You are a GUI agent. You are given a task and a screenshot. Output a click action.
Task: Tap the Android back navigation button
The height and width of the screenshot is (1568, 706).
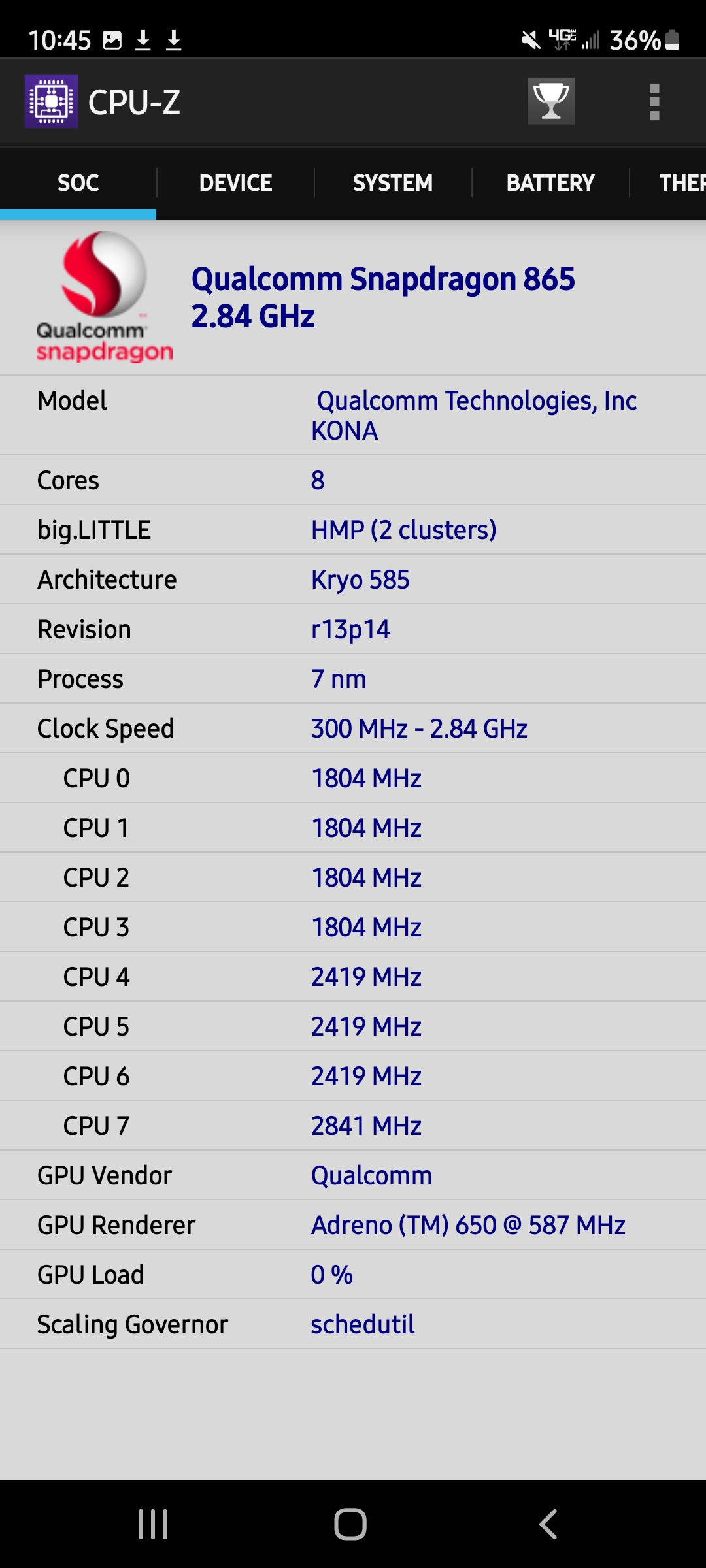point(548,1524)
